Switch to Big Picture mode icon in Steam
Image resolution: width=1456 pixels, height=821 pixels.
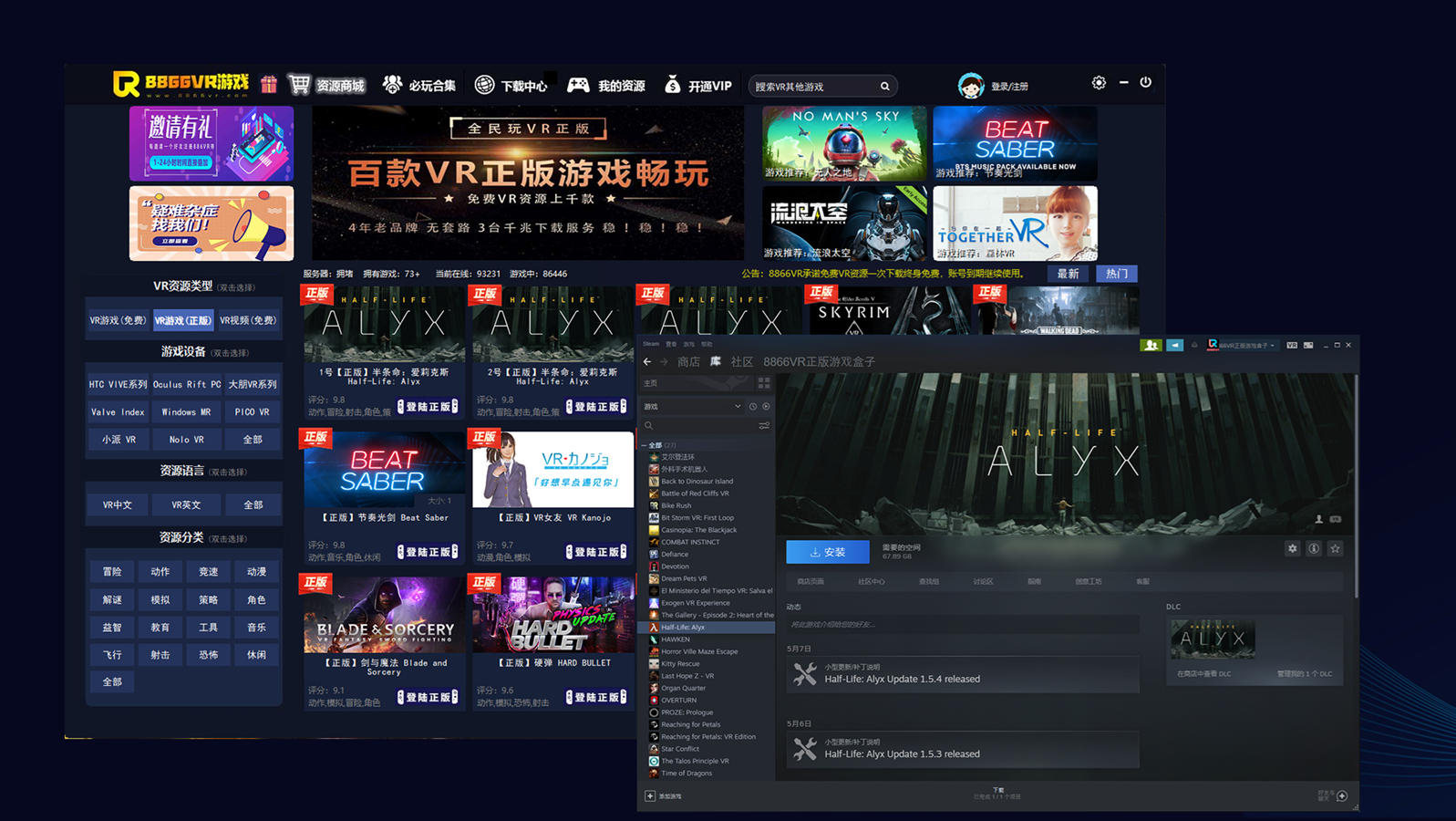(x=1308, y=345)
